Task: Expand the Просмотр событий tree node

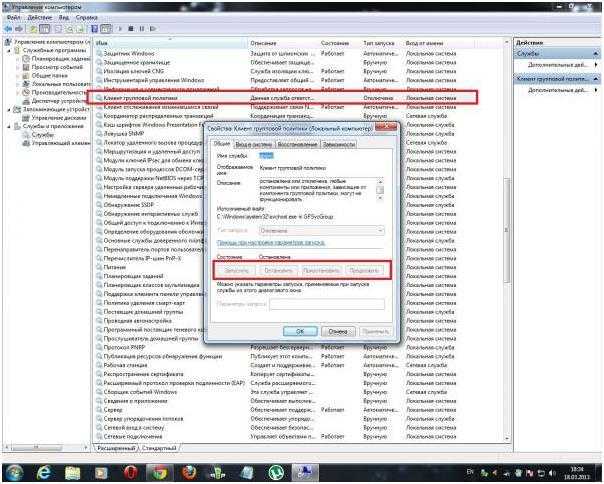Action: (x=18, y=67)
